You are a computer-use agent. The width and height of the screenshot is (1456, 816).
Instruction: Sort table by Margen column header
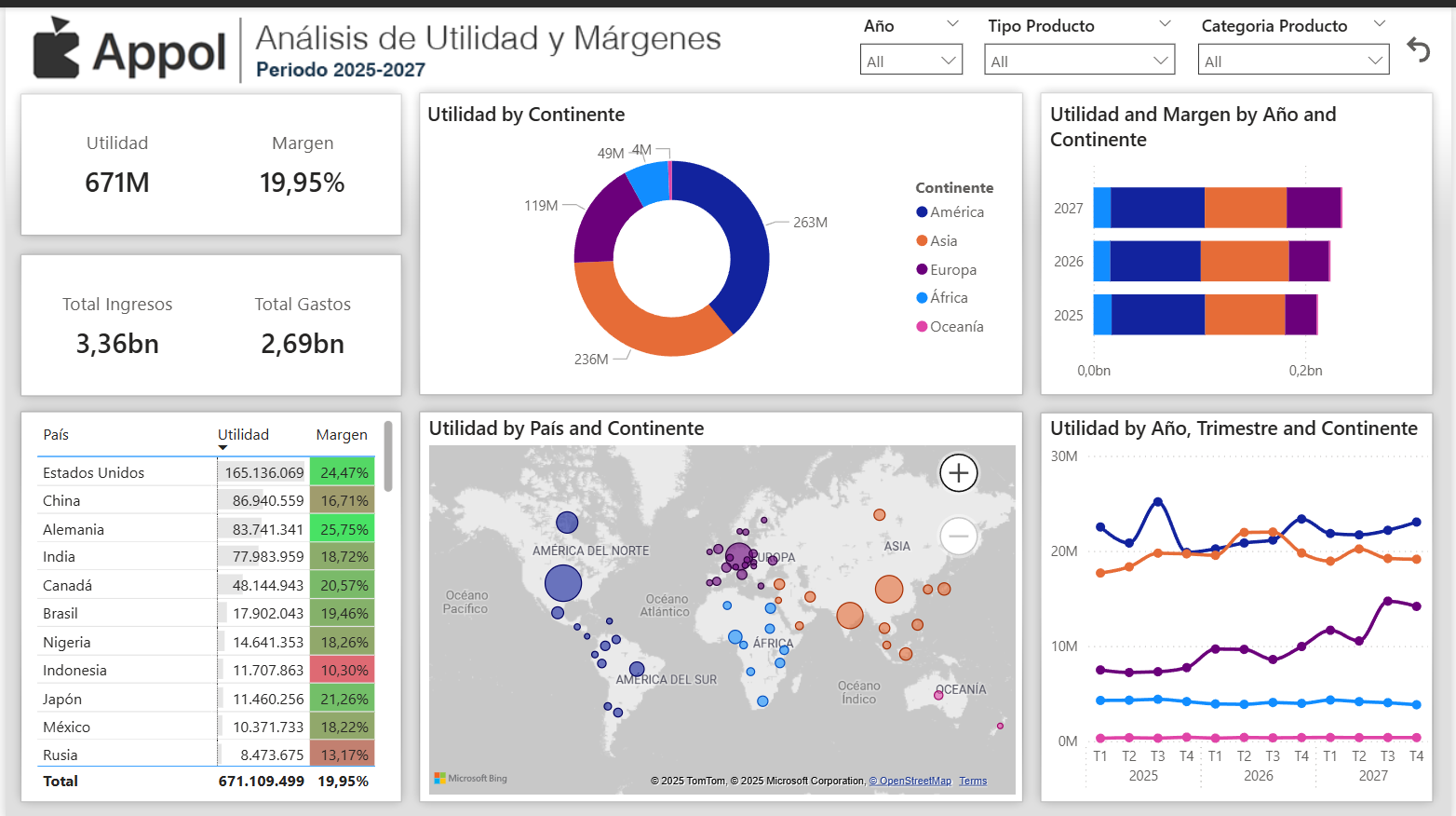[x=341, y=435]
